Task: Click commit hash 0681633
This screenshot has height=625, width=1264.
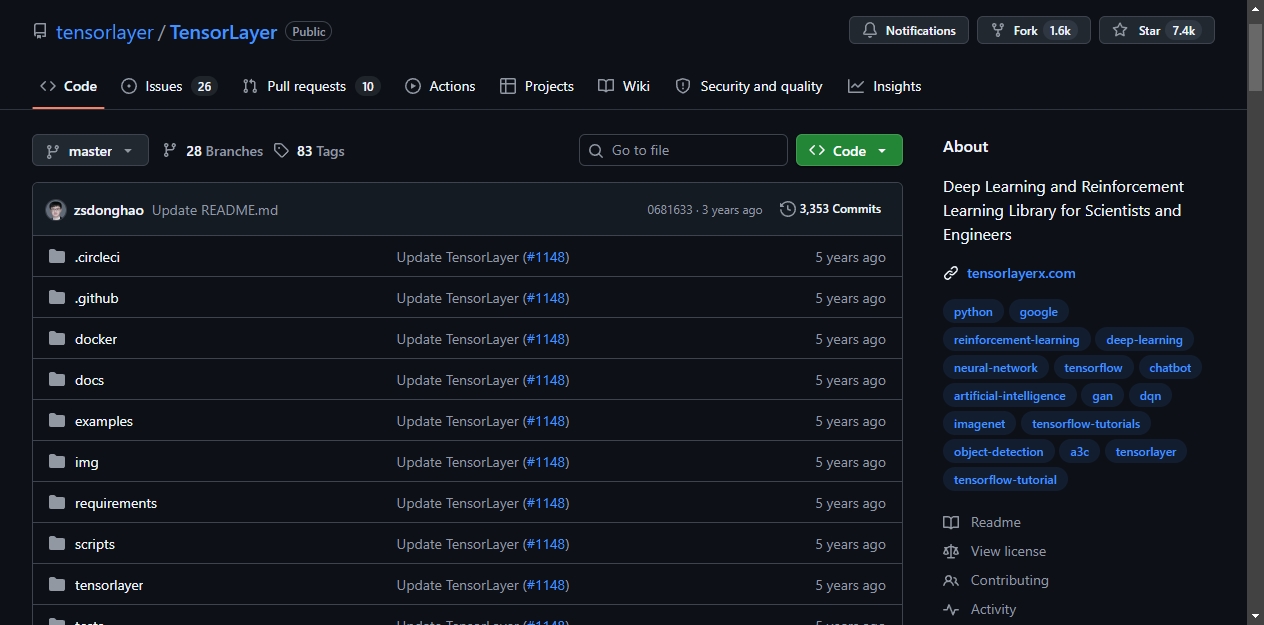Action: tap(670, 210)
